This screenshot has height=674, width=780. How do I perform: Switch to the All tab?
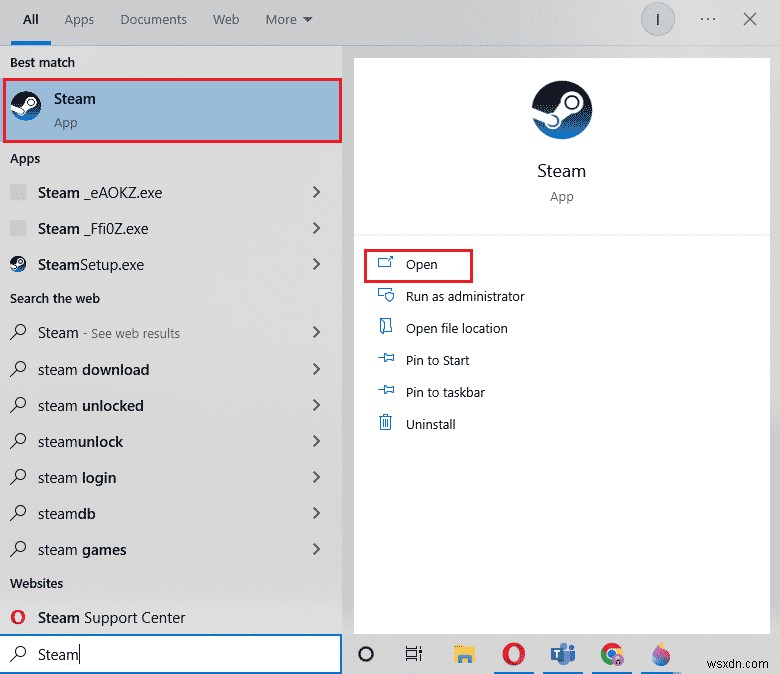click(30, 20)
